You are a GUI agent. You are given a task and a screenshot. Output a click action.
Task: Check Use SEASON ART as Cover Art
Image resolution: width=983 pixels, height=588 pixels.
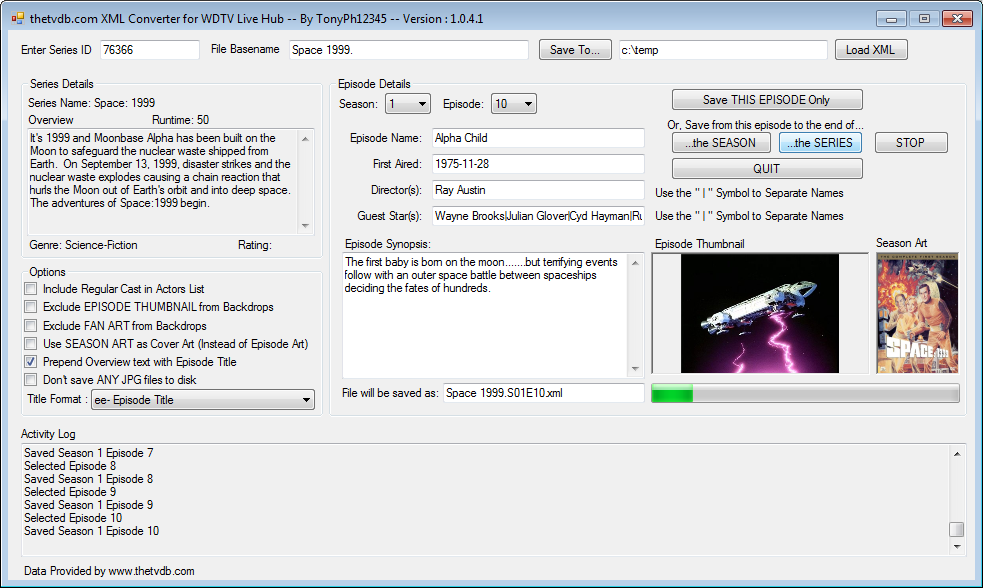pyautogui.click(x=30, y=344)
